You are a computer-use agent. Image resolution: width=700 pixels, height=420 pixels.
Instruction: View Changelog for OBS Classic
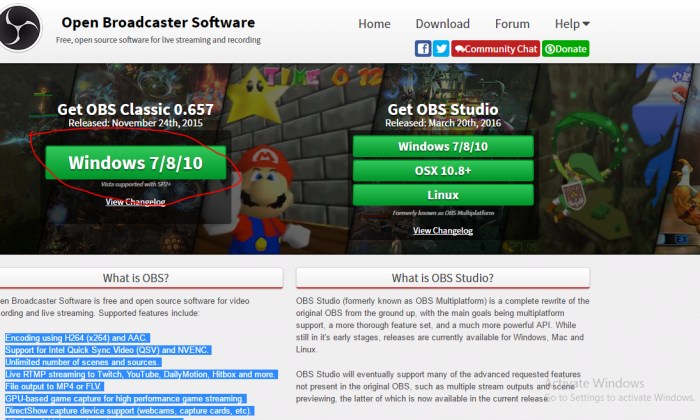tap(135, 202)
